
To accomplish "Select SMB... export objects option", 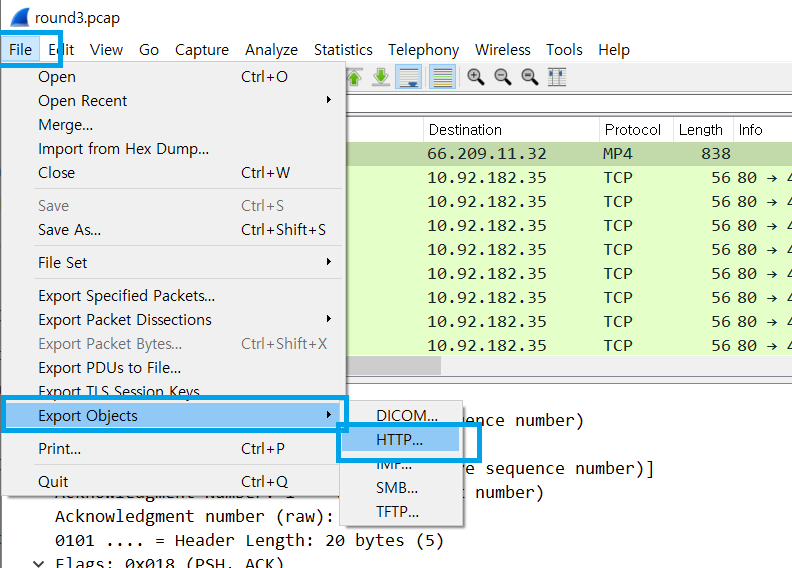I will 401,488.
